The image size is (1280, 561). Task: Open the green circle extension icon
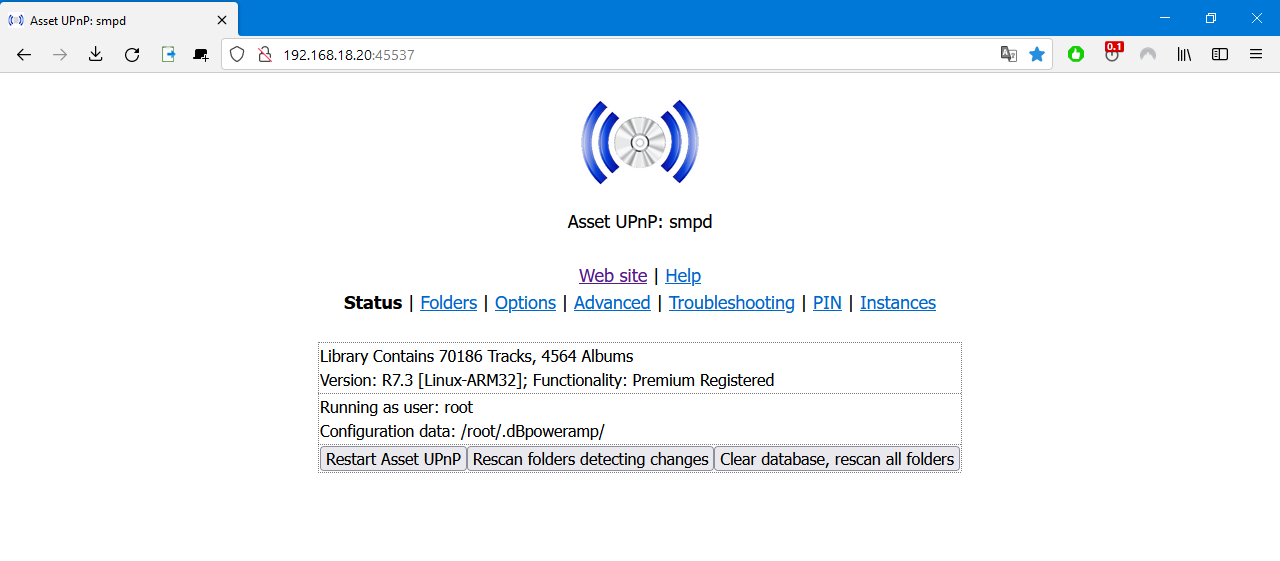(x=1076, y=55)
